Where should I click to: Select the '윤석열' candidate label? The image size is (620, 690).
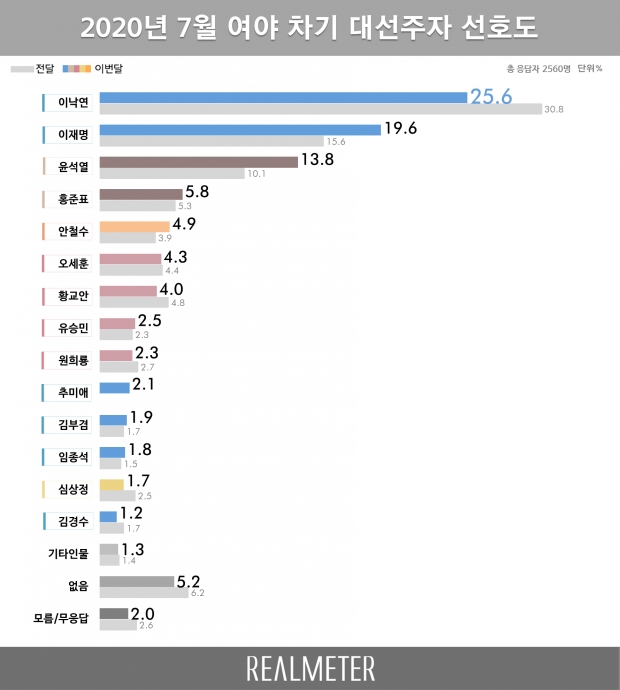pyautogui.click(x=67, y=166)
